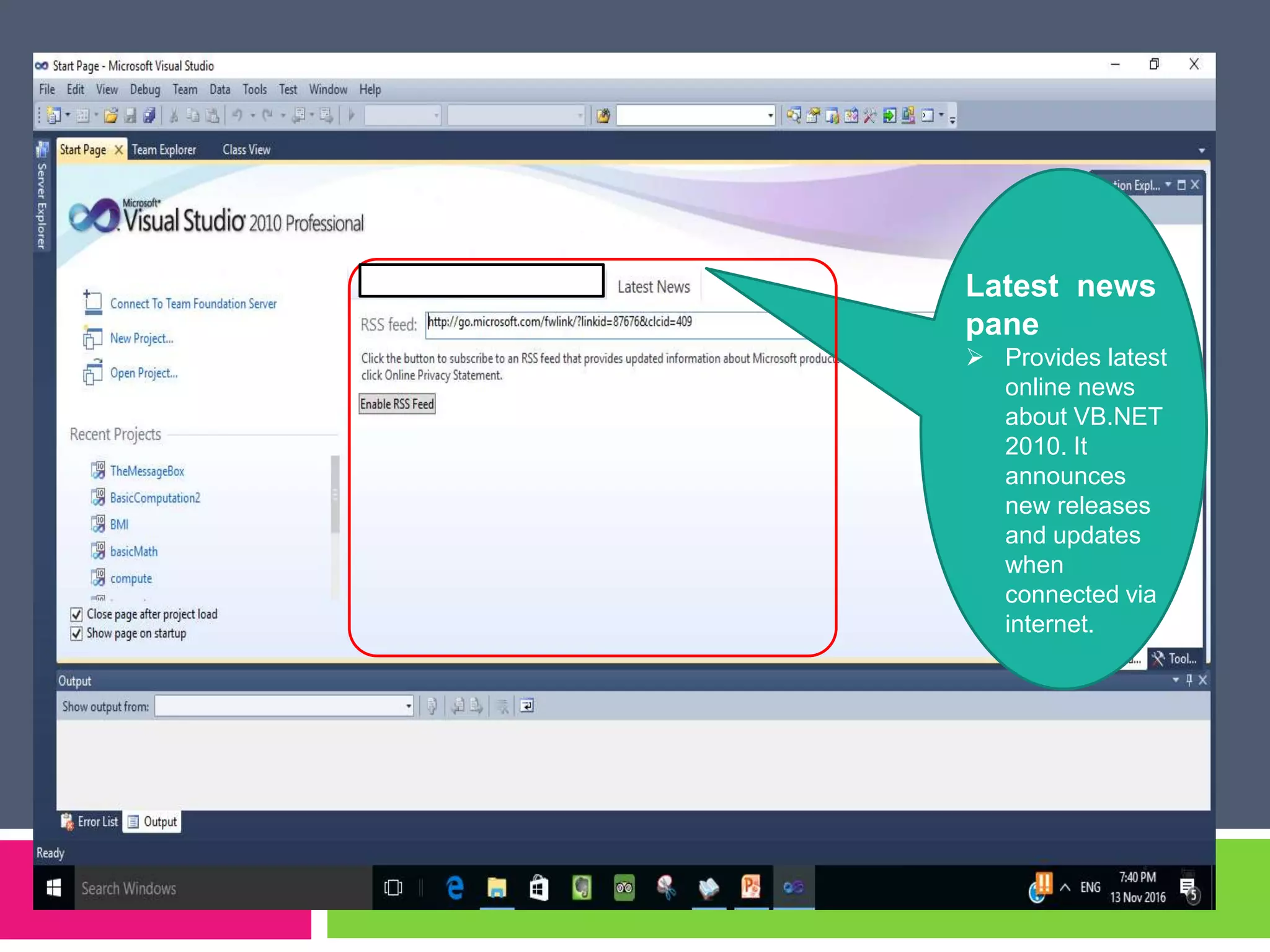Viewport: 1270px width, 952px height.
Task: Open the New Project dropdown arrow
Action: pyautogui.click(x=68, y=115)
